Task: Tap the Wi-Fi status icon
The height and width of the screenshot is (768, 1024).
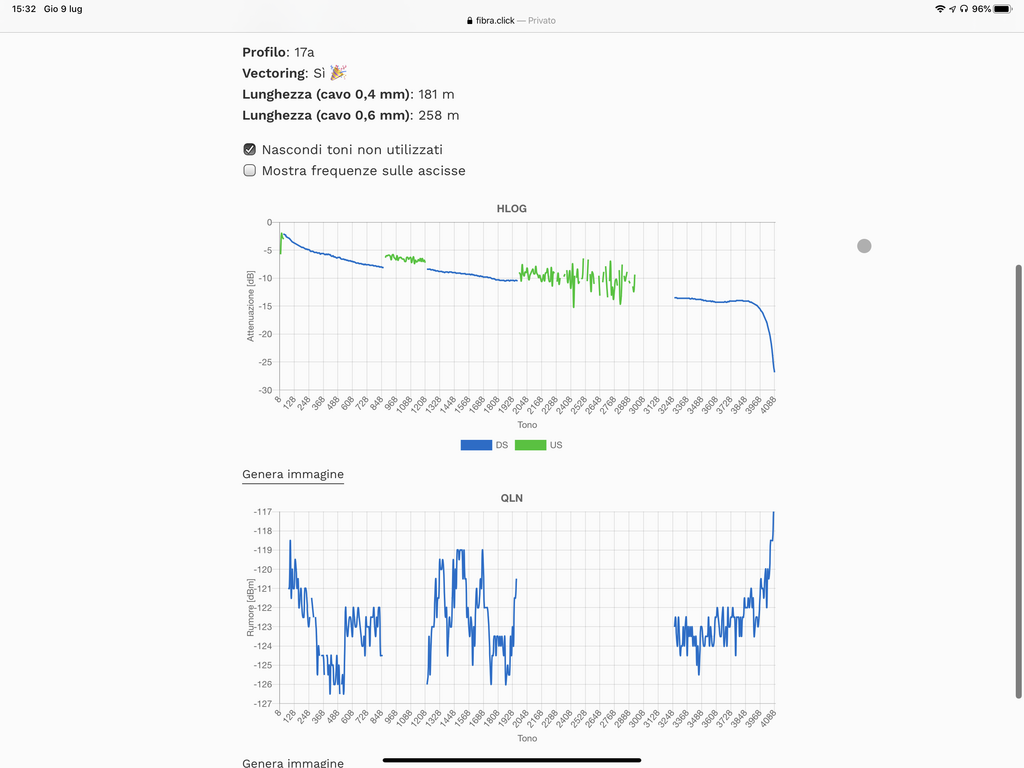Action: pyautogui.click(x=940, y=8)
